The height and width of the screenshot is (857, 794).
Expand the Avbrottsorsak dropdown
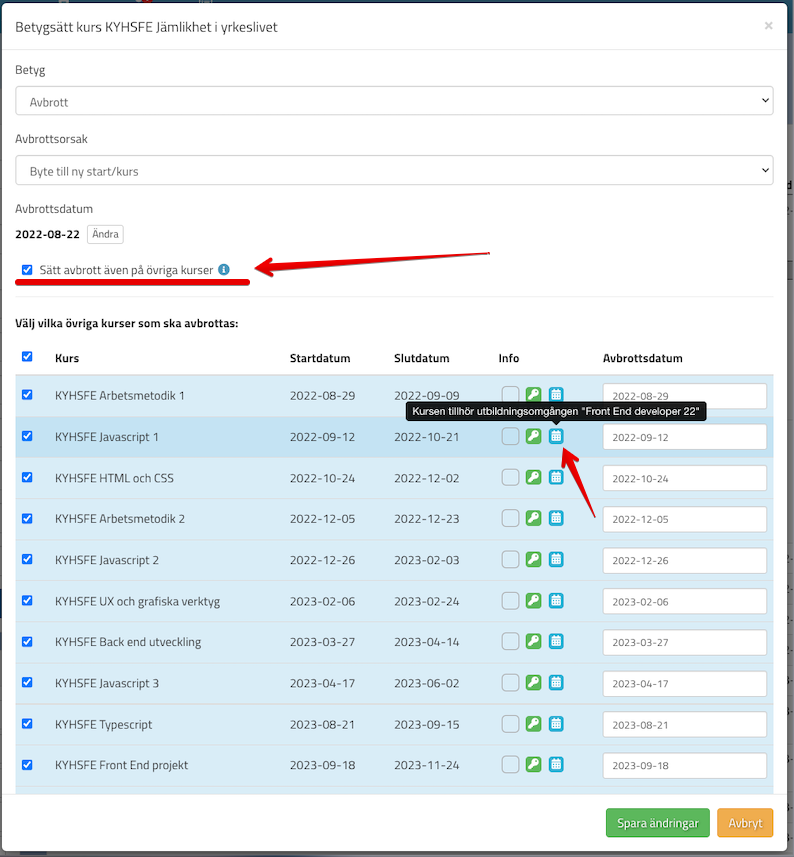pyautogui.click(x=394, y=171)
